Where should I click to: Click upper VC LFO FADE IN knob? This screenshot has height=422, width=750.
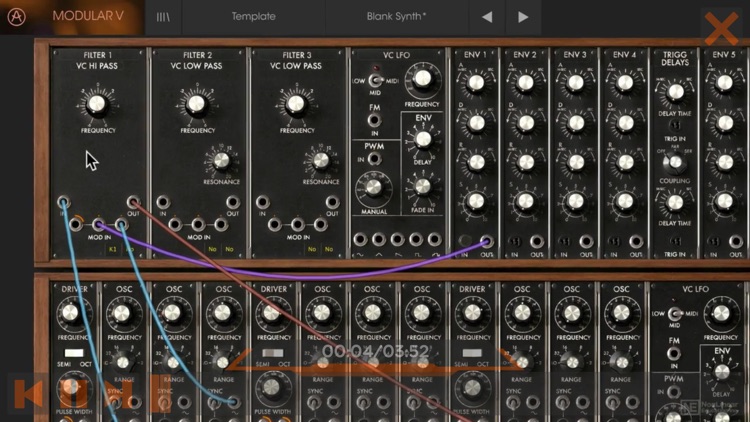point(422,187)
